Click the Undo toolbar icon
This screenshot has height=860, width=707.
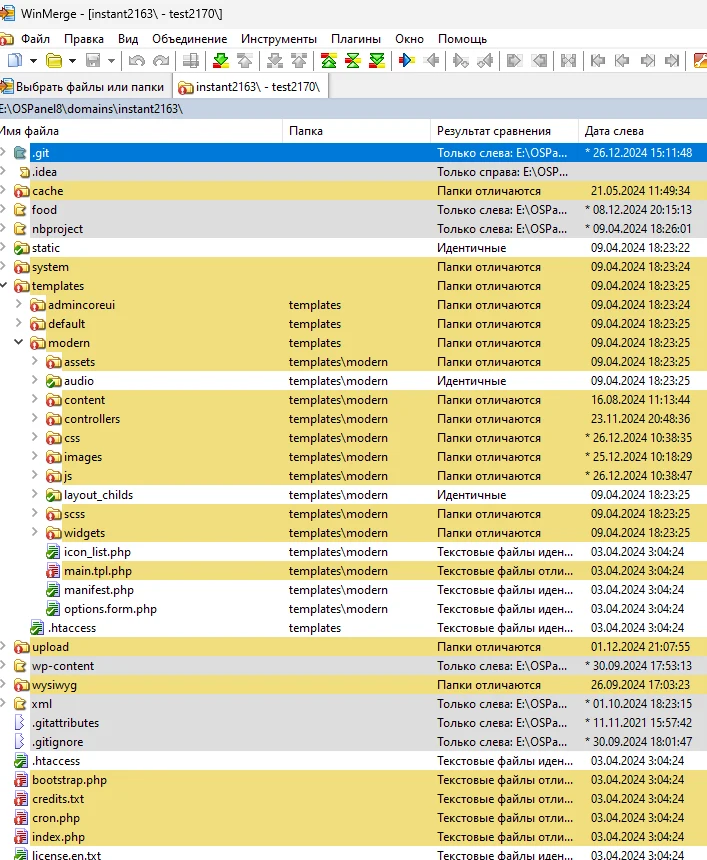(136, 60)
